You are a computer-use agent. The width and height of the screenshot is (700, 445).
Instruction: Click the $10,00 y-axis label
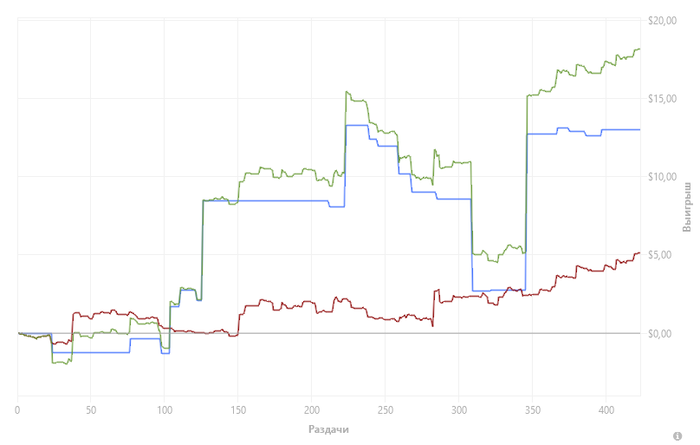tap(663, 176)
